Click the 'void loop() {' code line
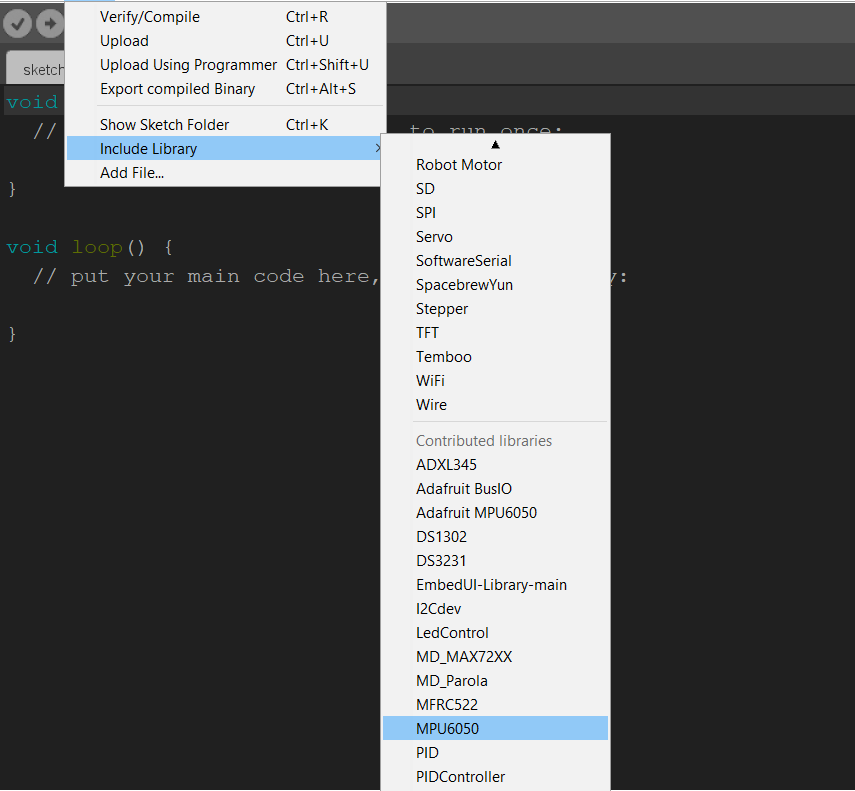Viewport: 855px width, 791px height. (x=90, y=247)
